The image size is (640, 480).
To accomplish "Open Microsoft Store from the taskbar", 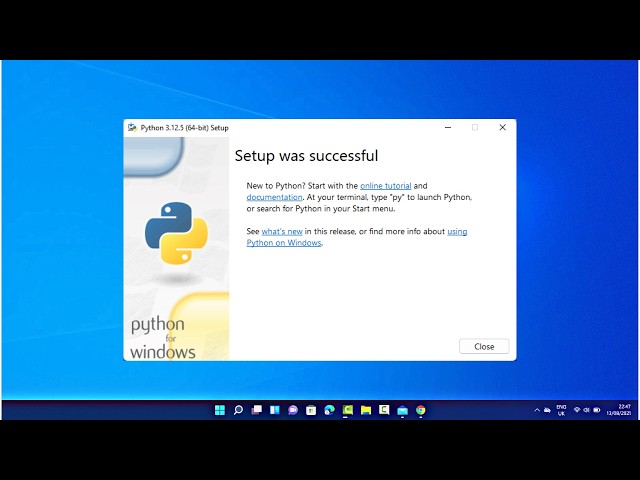I will [311, 410].
